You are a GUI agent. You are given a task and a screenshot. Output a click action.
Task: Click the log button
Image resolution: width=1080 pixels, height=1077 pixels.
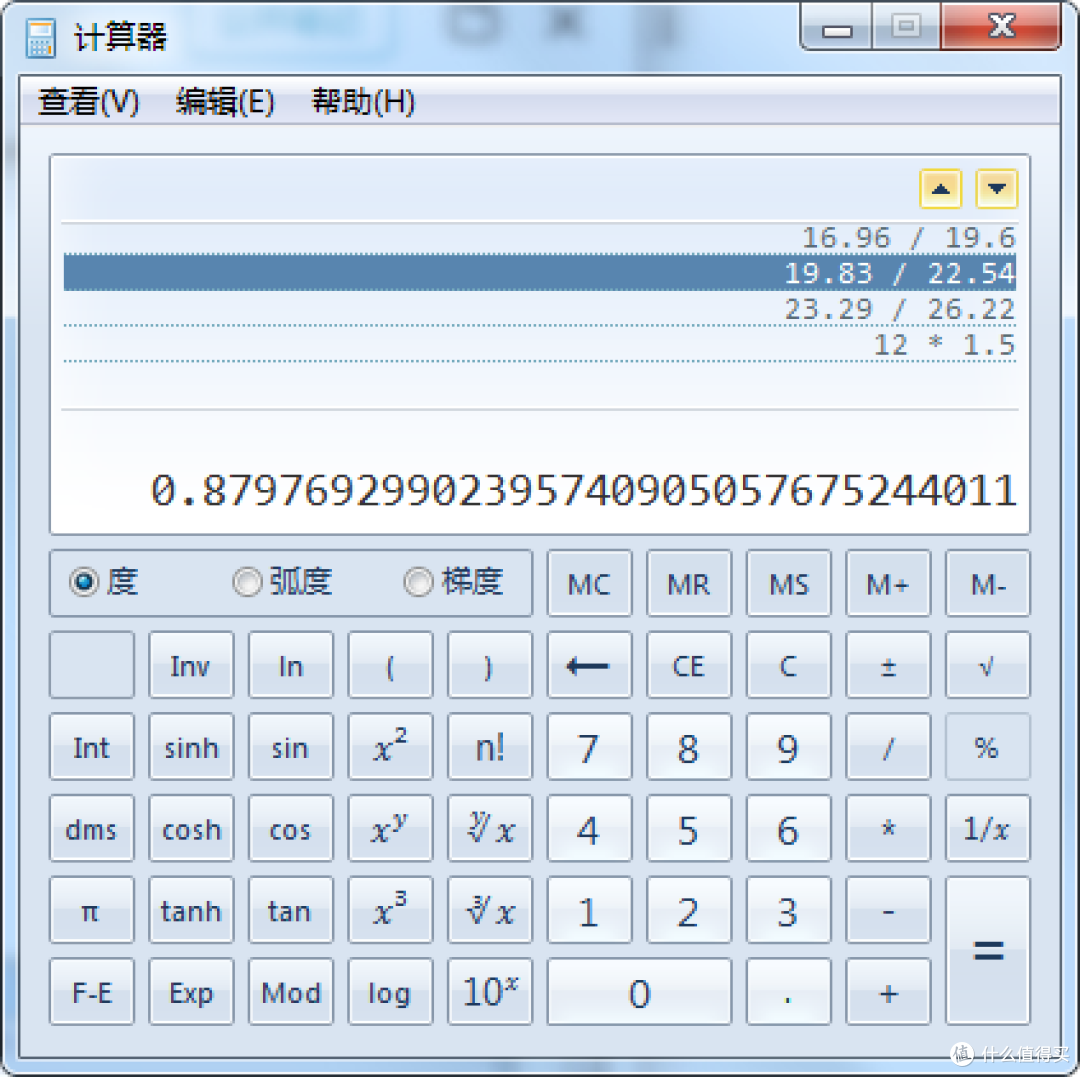(x=391, y=992)
